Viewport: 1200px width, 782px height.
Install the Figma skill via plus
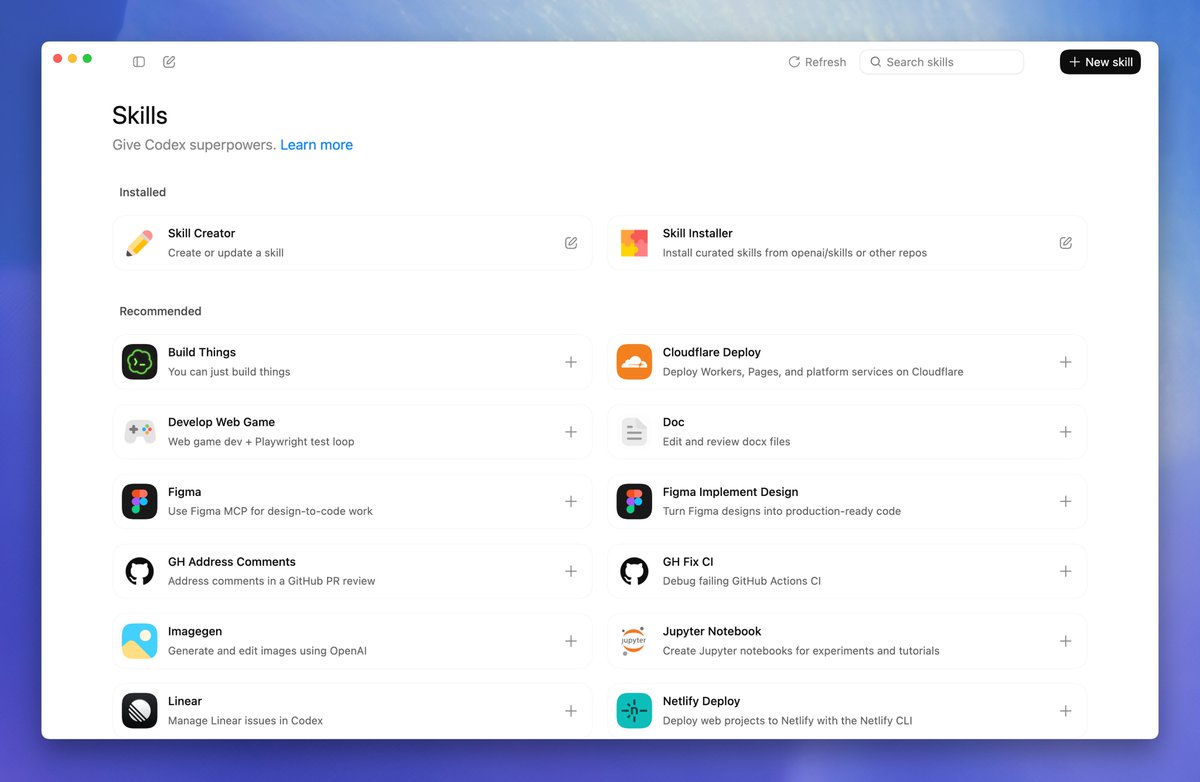pyautogui.click(x=571, y=501)
